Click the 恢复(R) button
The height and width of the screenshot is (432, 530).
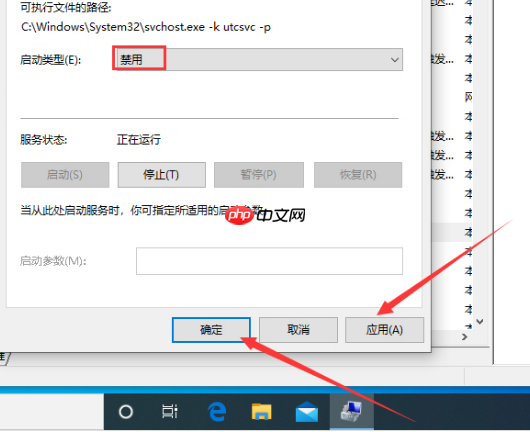tap(358, 175)
